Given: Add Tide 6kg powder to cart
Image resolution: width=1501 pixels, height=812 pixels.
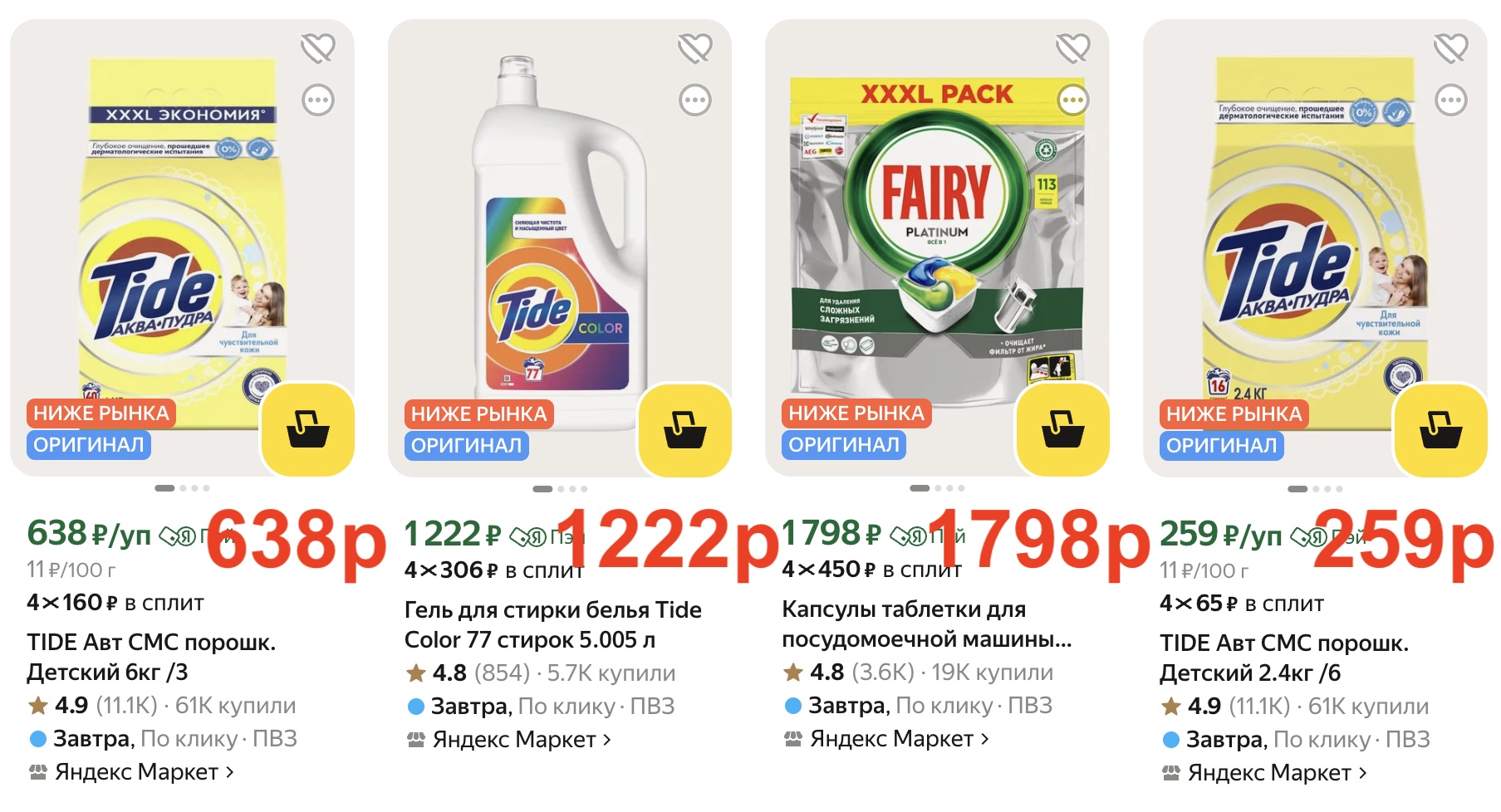Looking at the screenshot, I should click(308, 429).
